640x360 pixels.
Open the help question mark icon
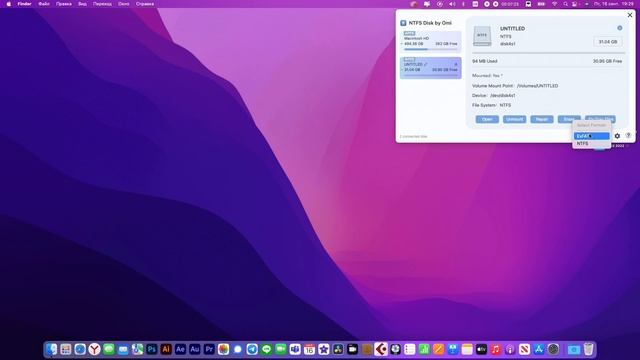coord(628,136)
